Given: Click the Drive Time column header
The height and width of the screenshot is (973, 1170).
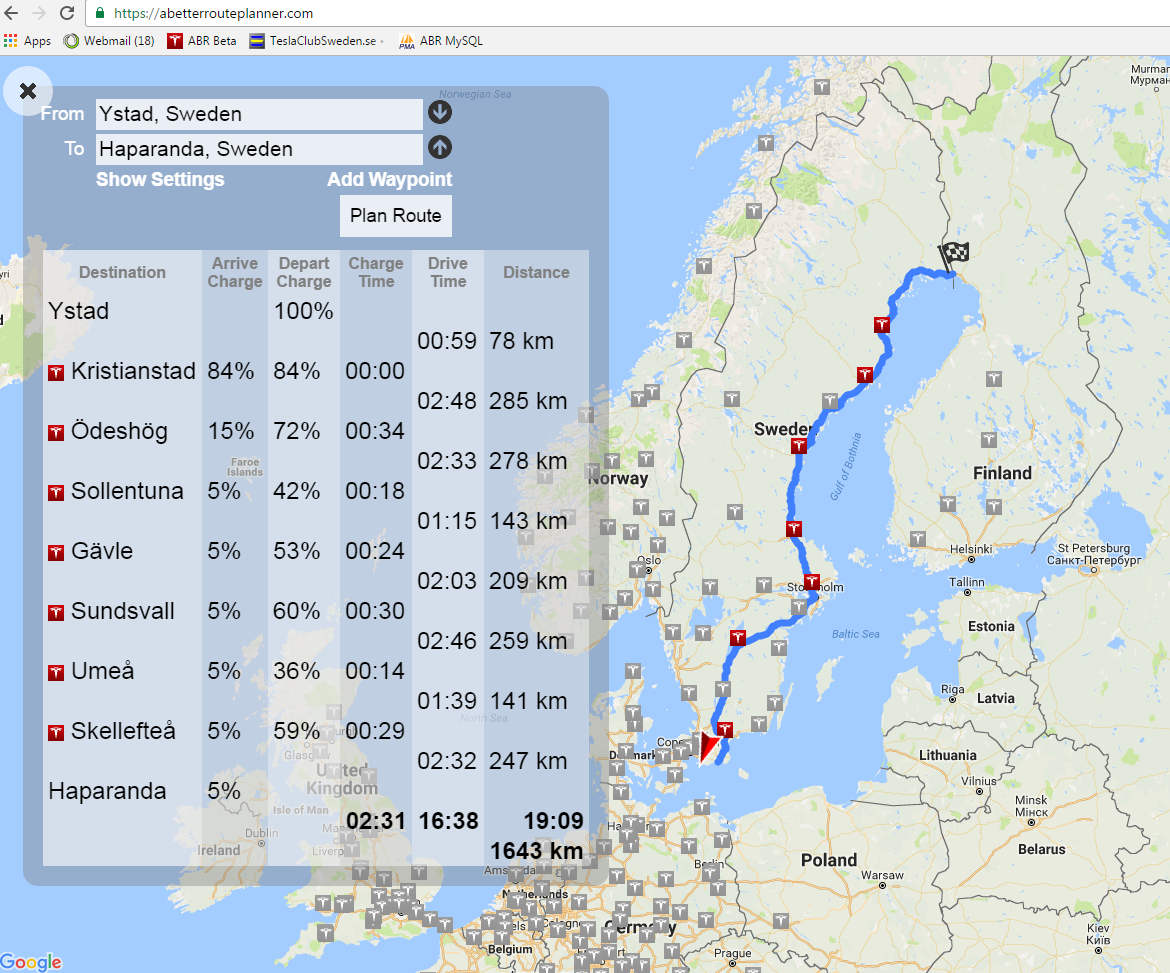Looking at the screenshot, I should click(448, 272).
